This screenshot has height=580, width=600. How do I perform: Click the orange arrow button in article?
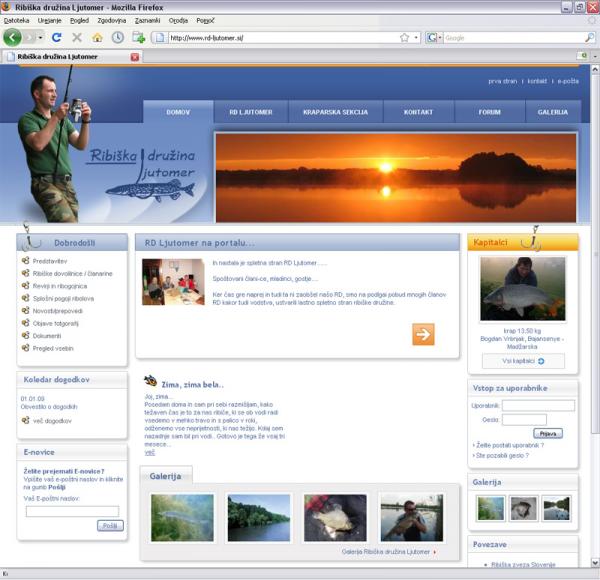coord(423,334)
